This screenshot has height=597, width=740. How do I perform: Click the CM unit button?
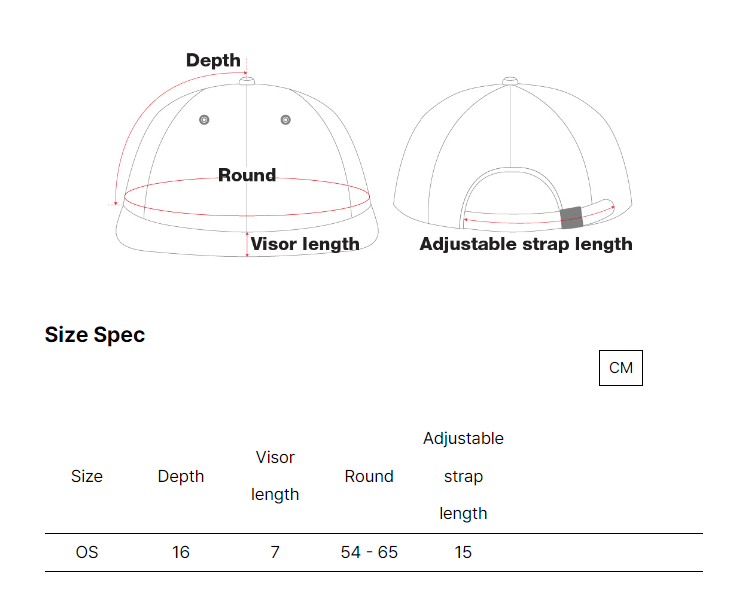tap(621, 368)
